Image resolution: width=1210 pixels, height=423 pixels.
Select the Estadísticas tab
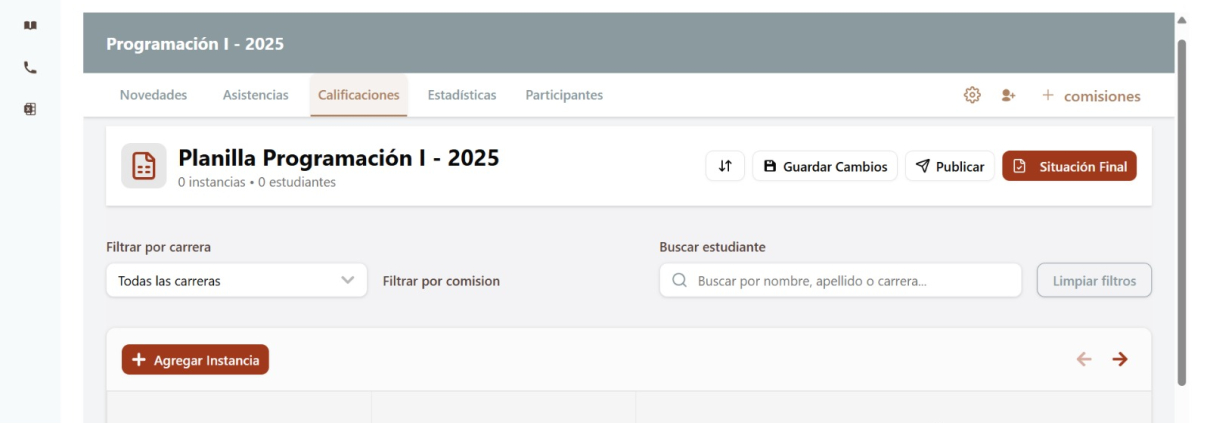(x=461, y=95)
